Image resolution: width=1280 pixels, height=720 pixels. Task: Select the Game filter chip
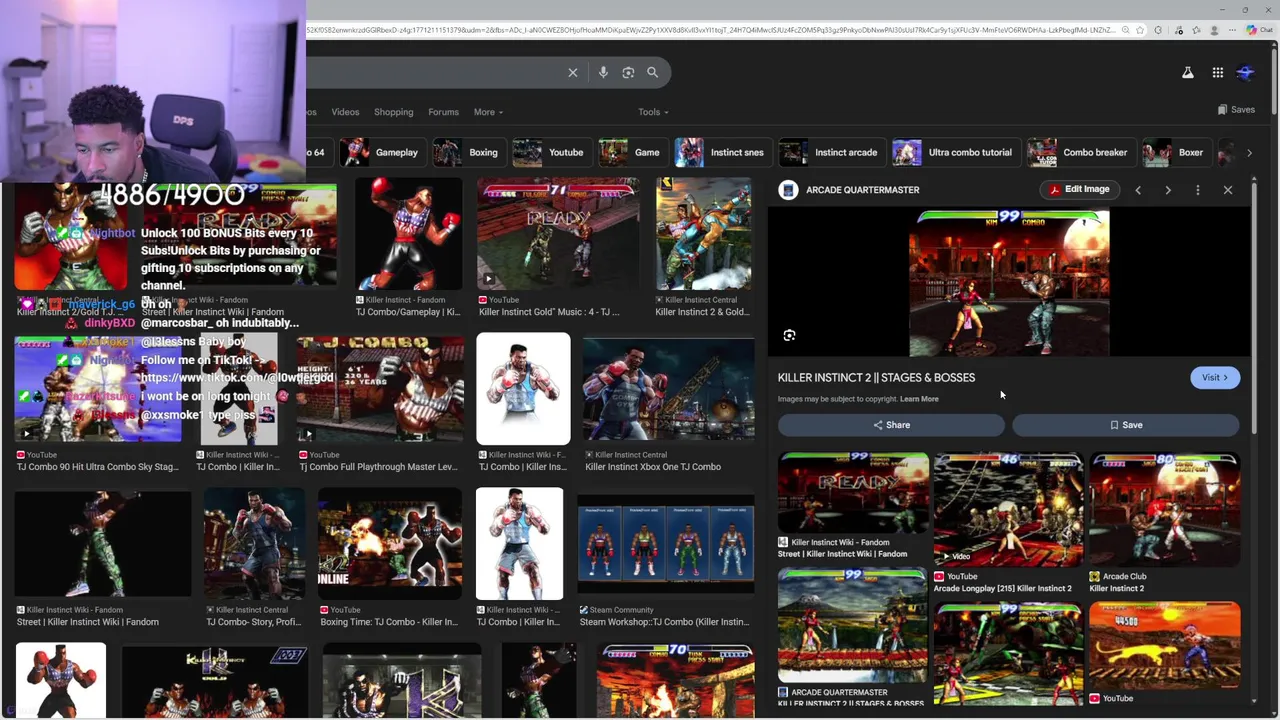coord(631,152)
